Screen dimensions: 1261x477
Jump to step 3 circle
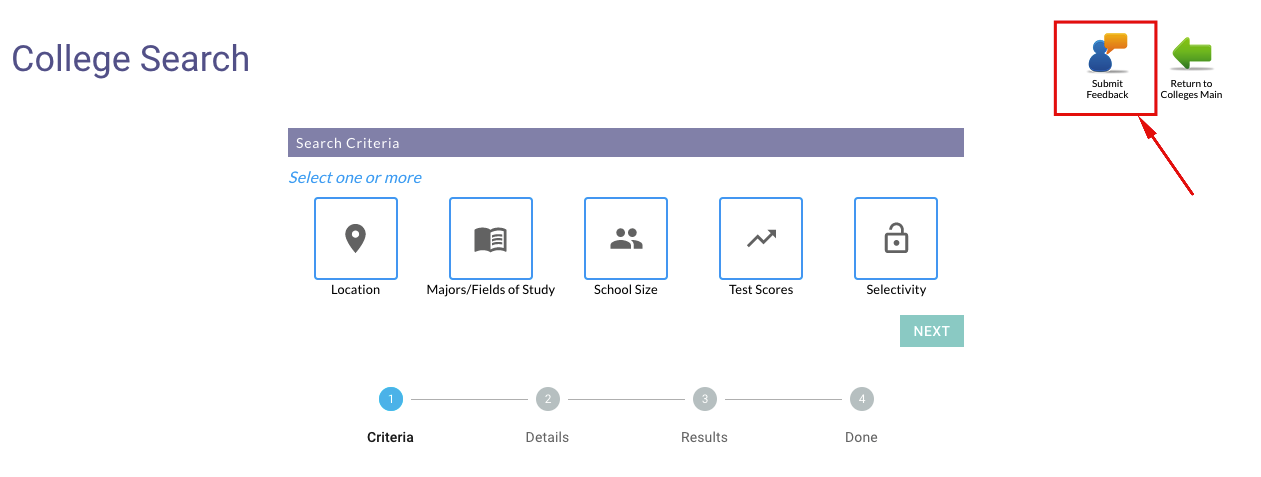pos(705,399)
